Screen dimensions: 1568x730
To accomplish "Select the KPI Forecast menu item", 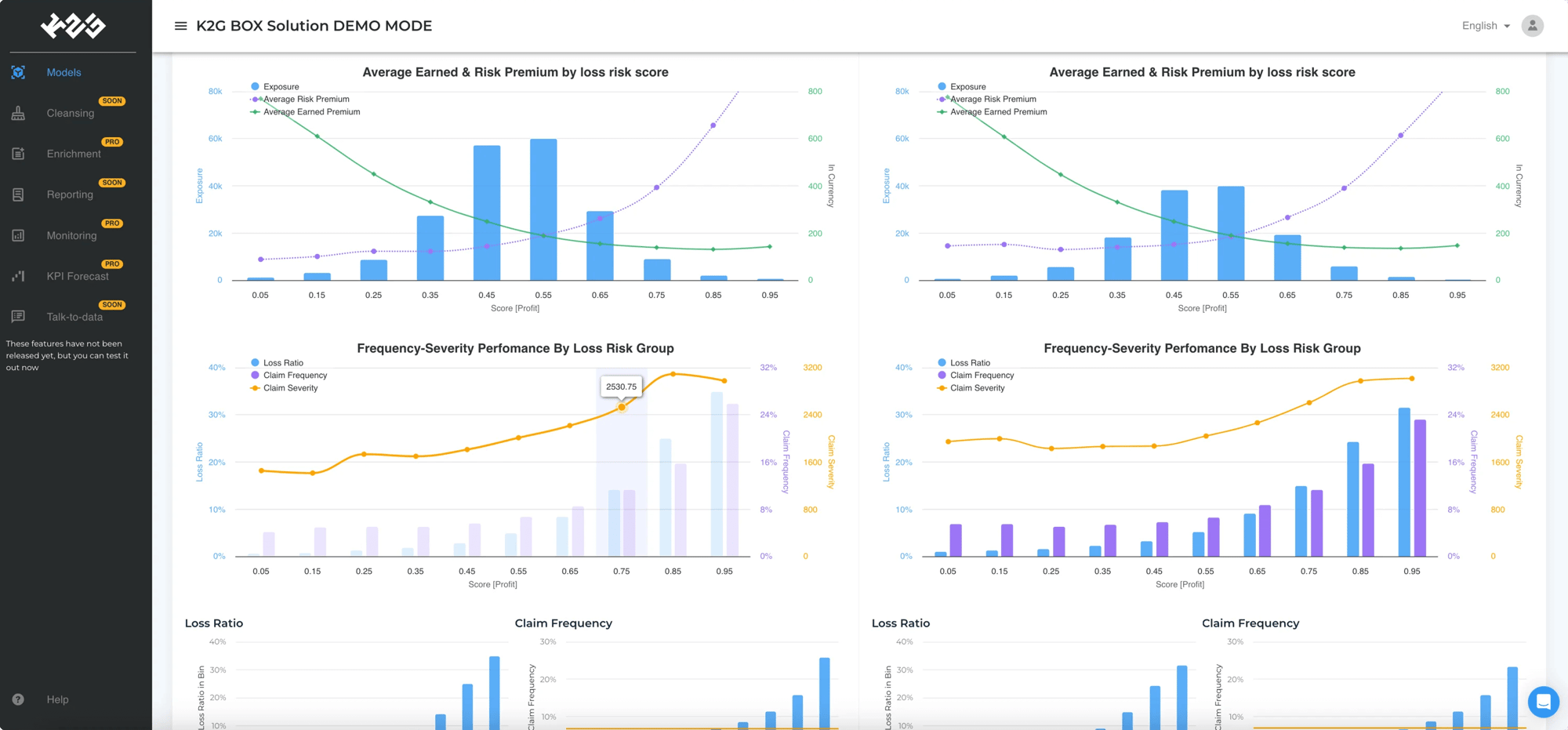I will tap(78, 276).
